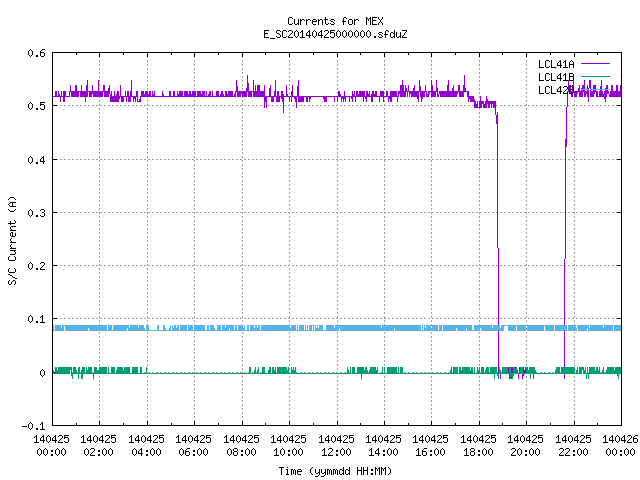
Task: Click the x-axis tick '140425 04:00'
Action: coord(146,446)
